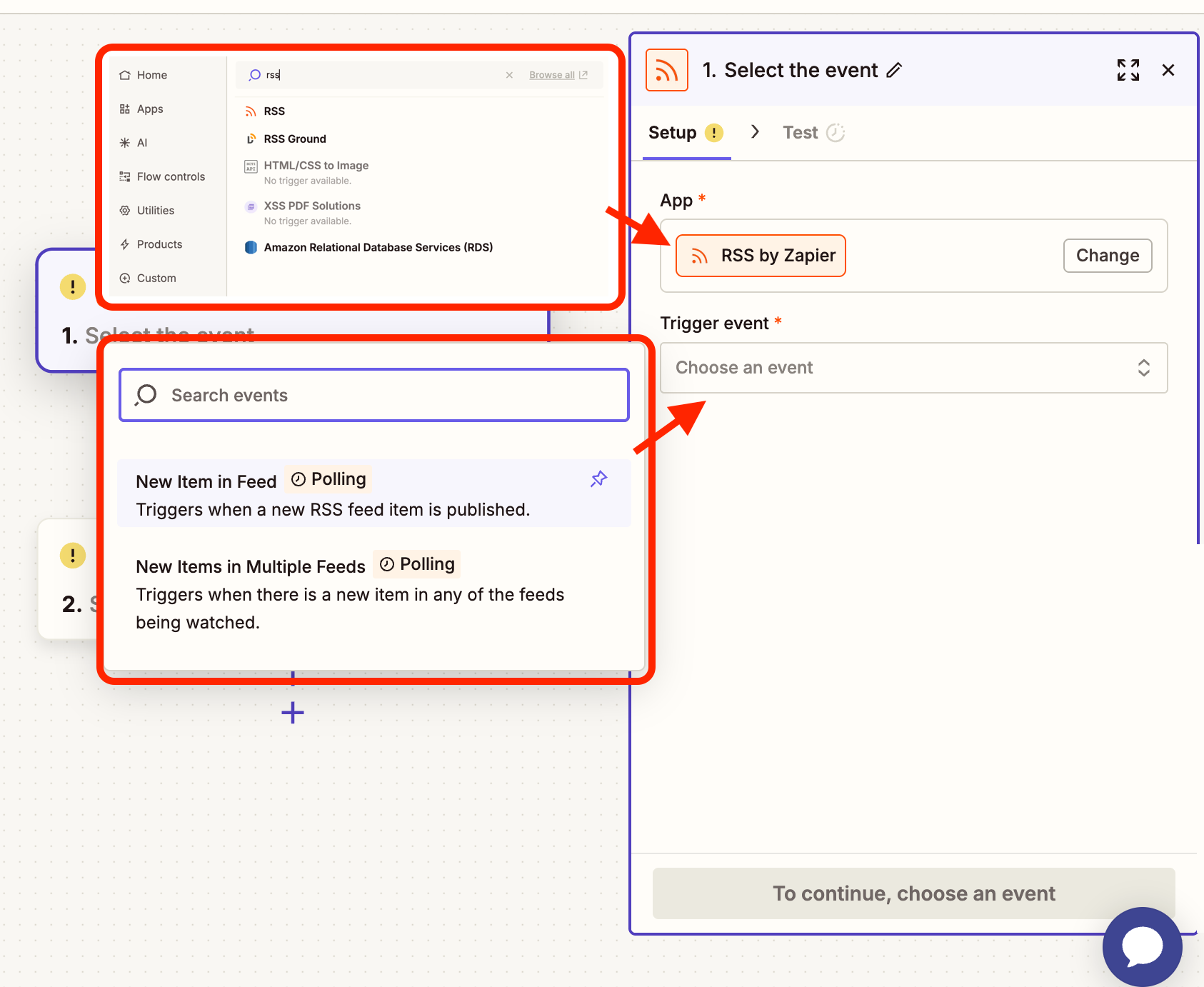Click the Utilities icon in sidebar
This screenshot has height=987, width=1204.
click(125, 211)
